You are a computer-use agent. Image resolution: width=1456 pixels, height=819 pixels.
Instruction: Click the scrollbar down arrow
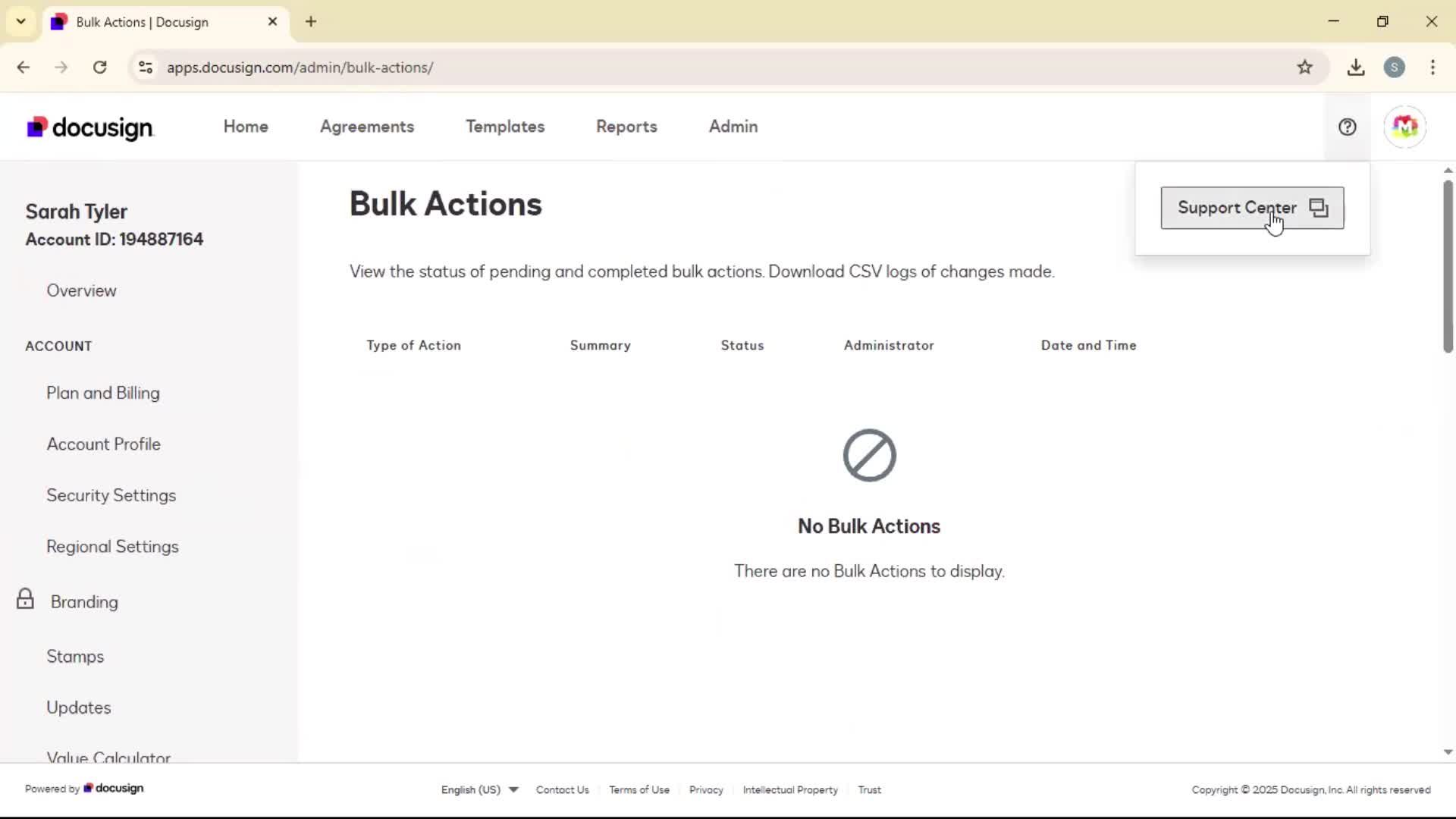tap(1448, 752)
